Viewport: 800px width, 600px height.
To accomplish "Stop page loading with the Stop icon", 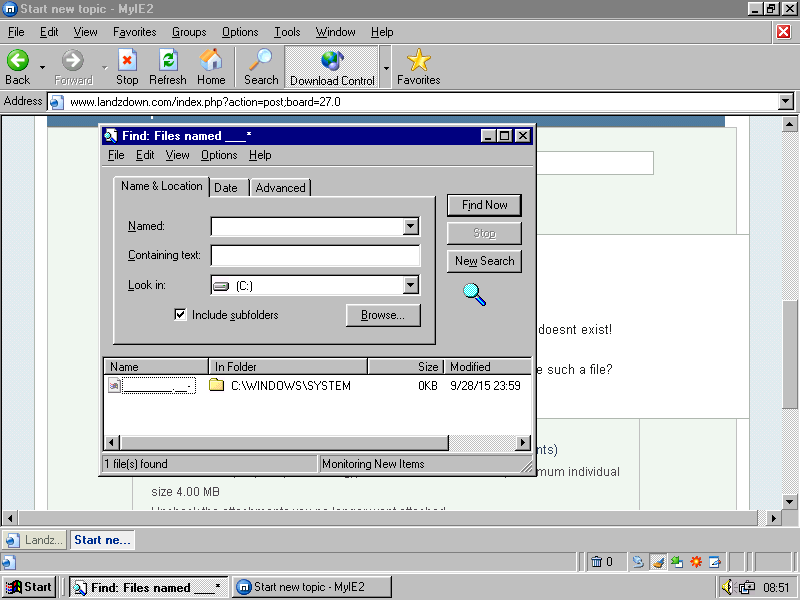I will tap(127, 61).
